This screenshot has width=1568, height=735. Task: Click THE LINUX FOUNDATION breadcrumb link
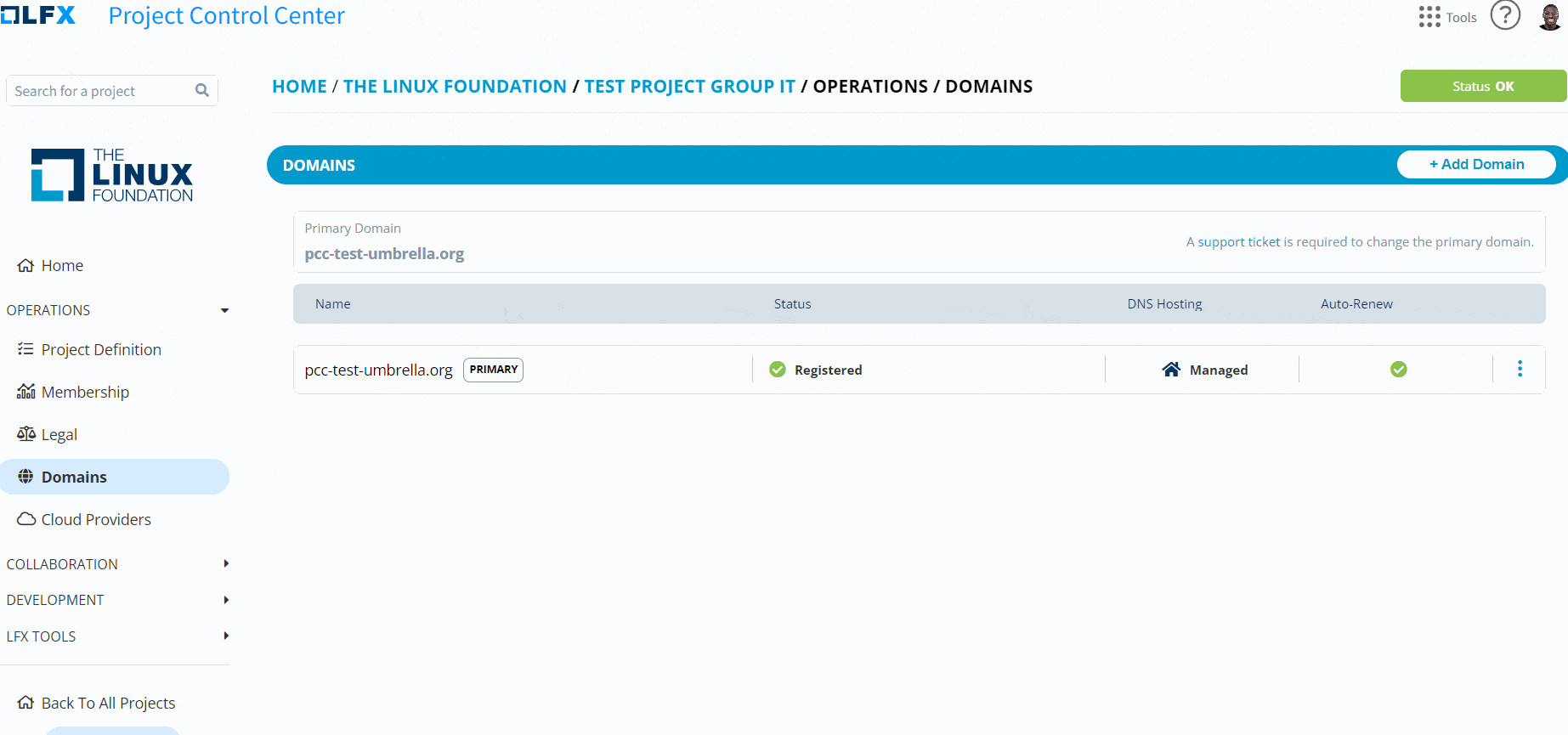pyautogui.click(x=455, y=86)
